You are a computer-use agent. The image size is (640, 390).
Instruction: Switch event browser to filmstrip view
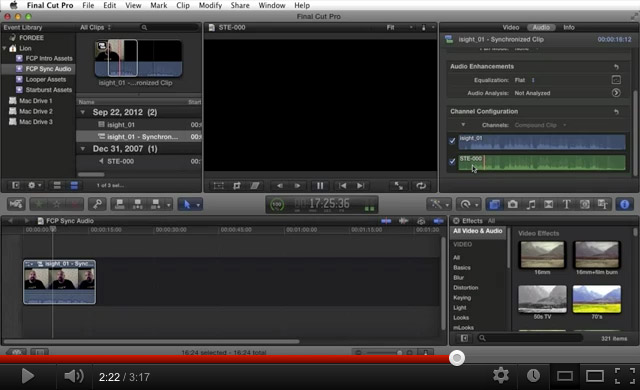point(57,186)
